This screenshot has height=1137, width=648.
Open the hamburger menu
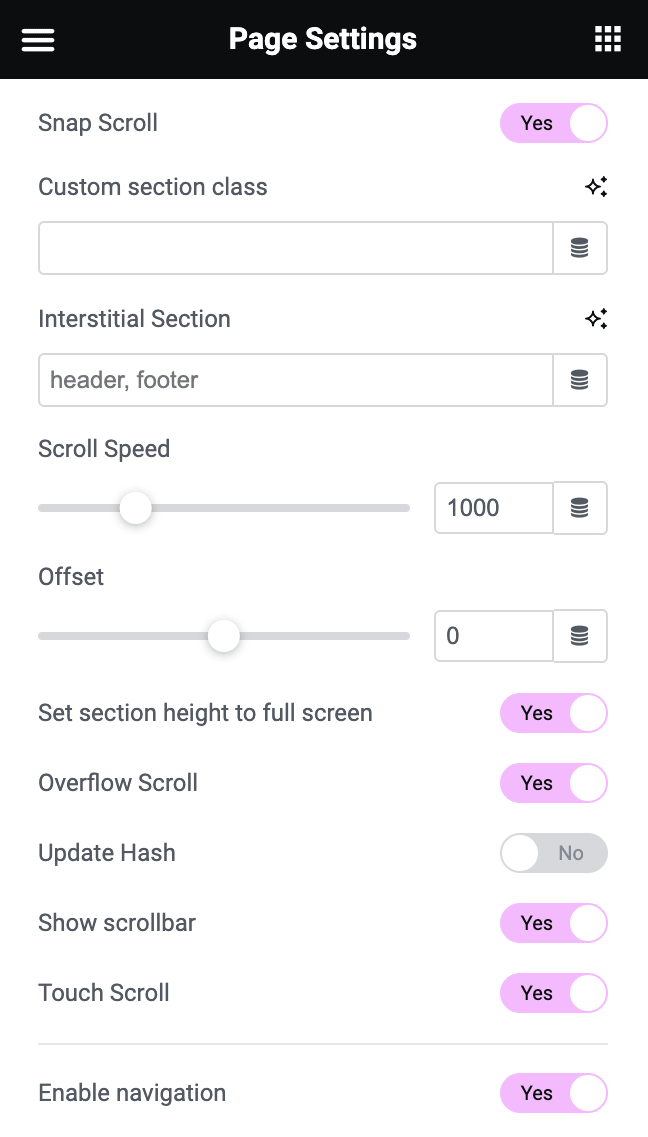click(38, 40)
